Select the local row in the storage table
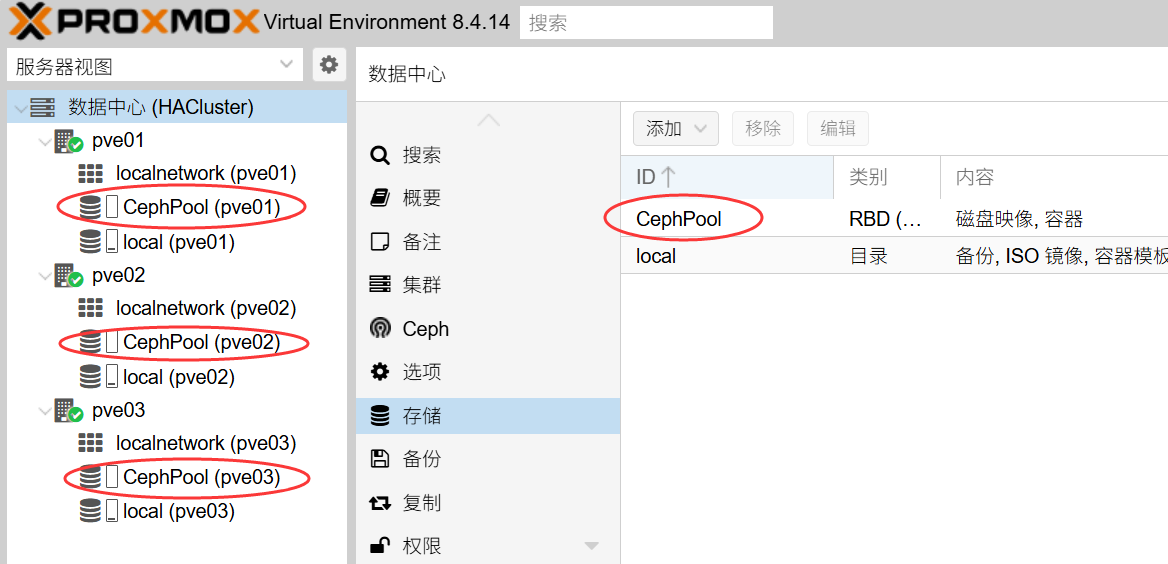Image resolution: width=1168 pixels, height=564 pixels. click(894, 256)
